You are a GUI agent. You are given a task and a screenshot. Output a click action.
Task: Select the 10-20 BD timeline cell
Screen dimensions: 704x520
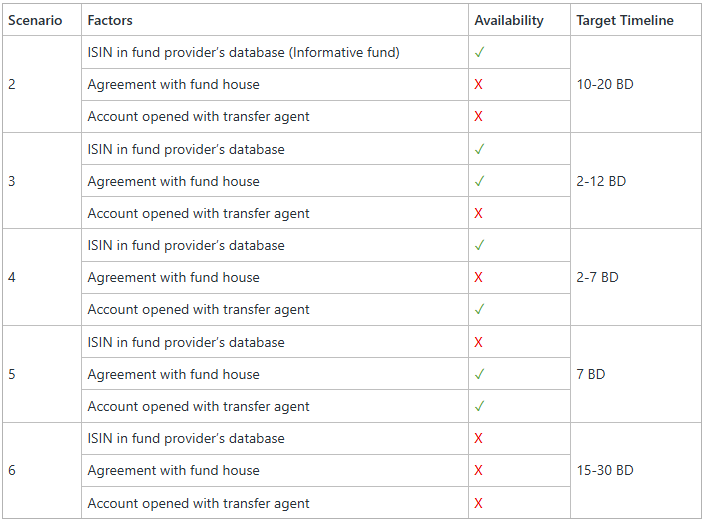(605, 84)
